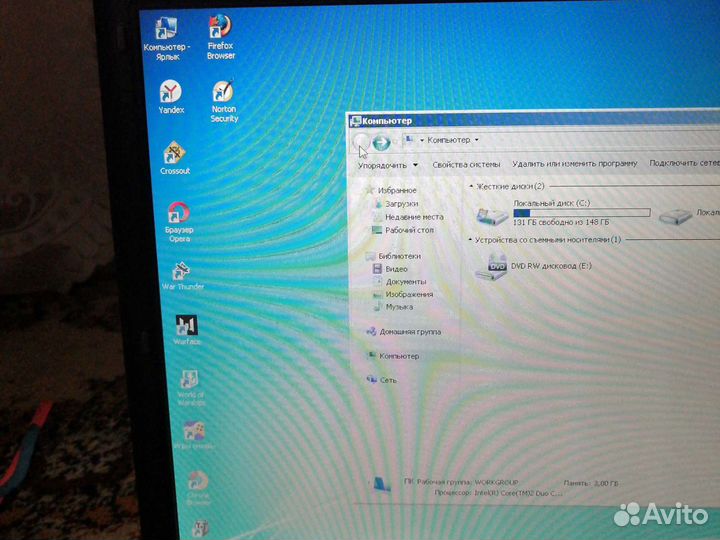
Task: Open the Упорядочить dropdown menu
Action: tap(388, 165)
